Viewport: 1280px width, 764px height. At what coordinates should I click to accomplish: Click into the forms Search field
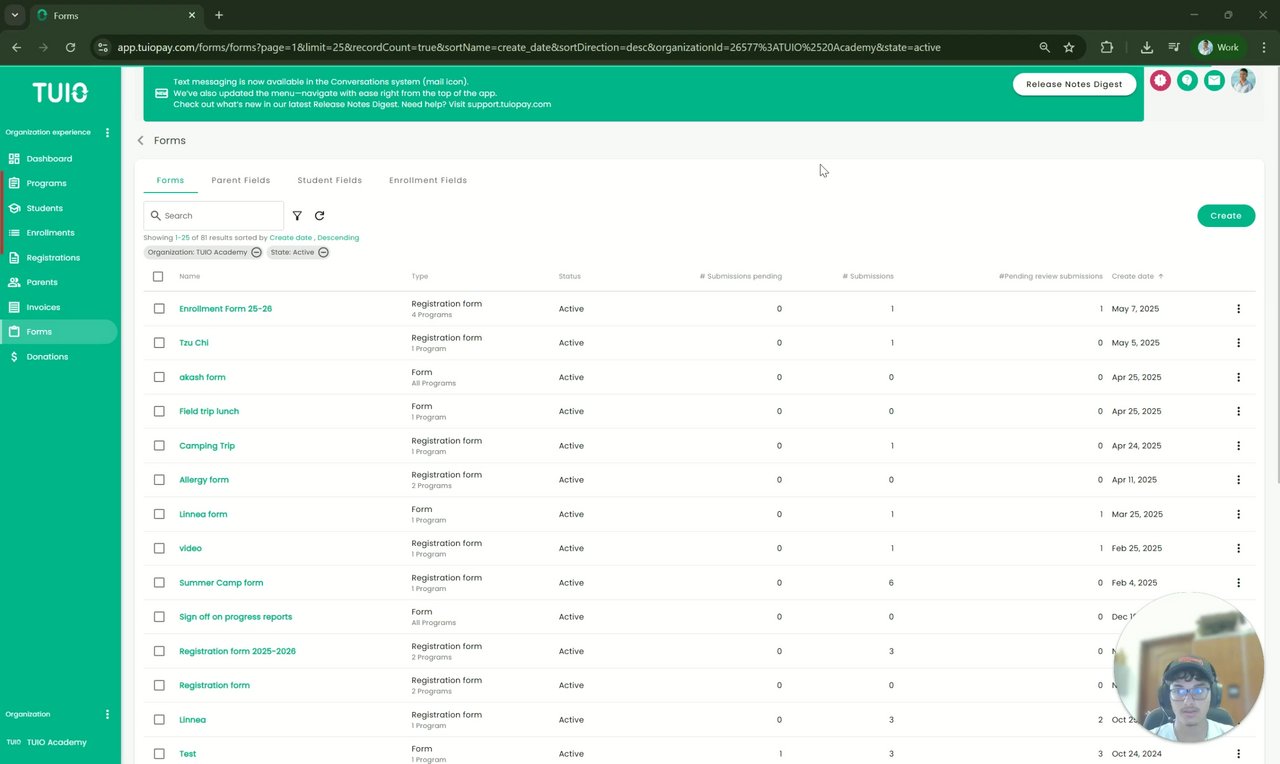click(x=220, y=216)
